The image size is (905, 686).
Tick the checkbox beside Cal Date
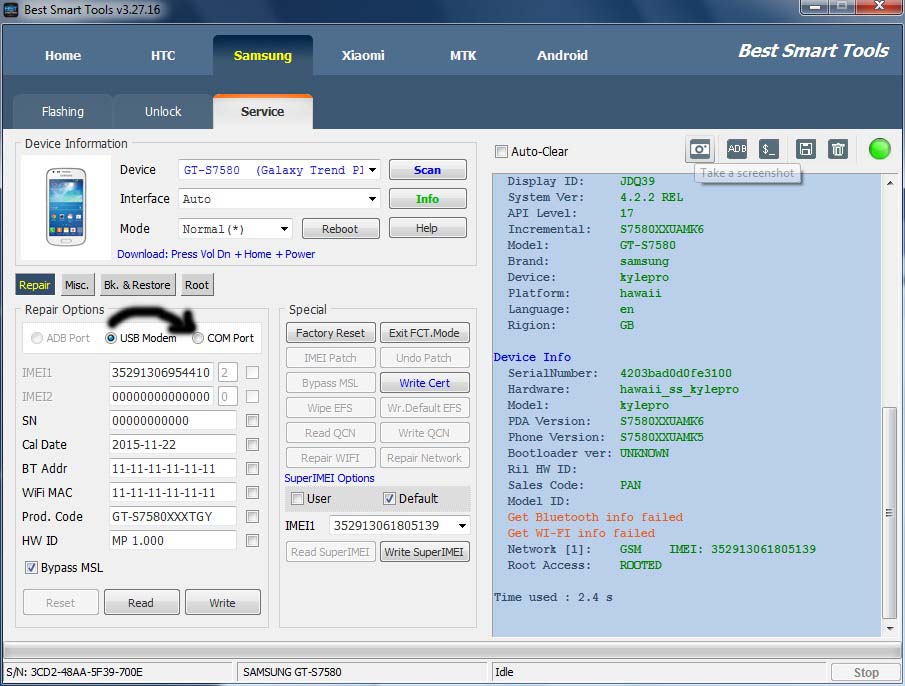point(252,445)
